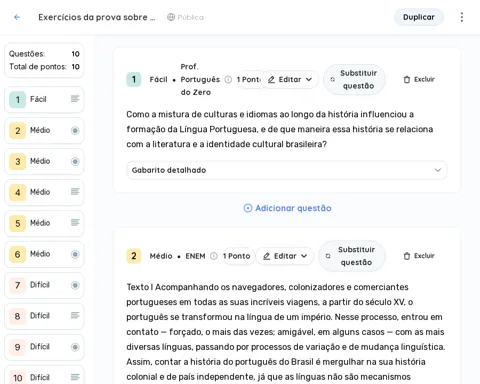Open the Editar dropdown for question 2
Image resolution: width=480 pixels, height=384 pixels.
[x=285, y=256]
